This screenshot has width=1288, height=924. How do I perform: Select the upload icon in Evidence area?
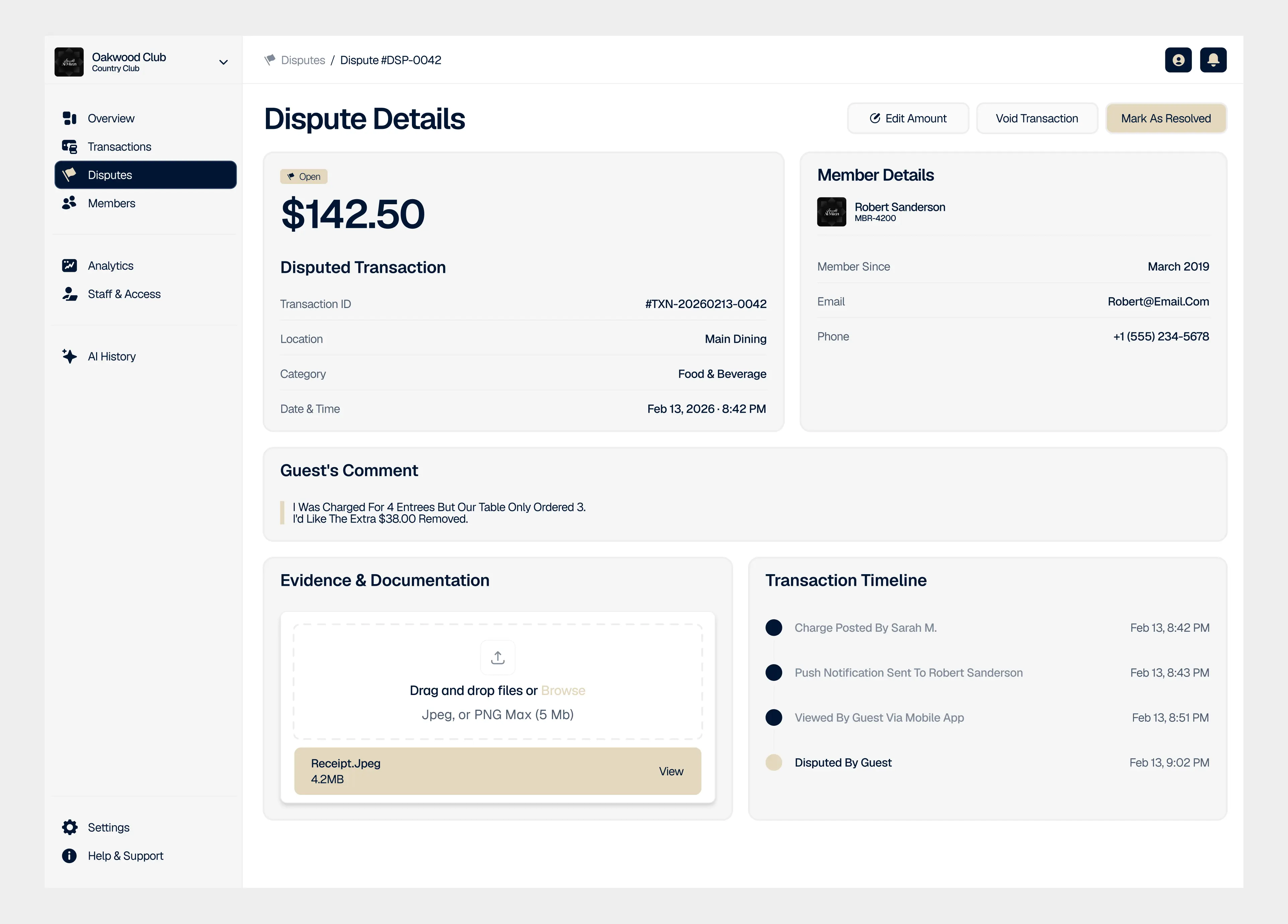click(x=497, y=657)
